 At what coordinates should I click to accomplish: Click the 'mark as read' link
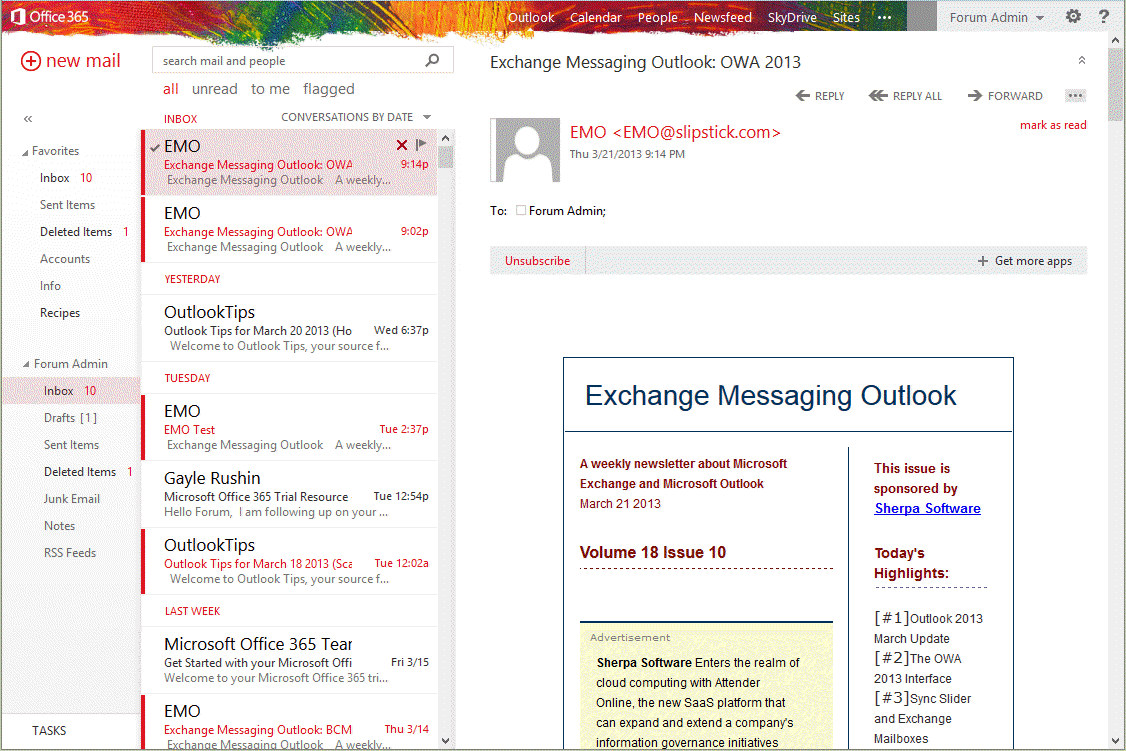pyautogui.click(x=1053, y=125)
